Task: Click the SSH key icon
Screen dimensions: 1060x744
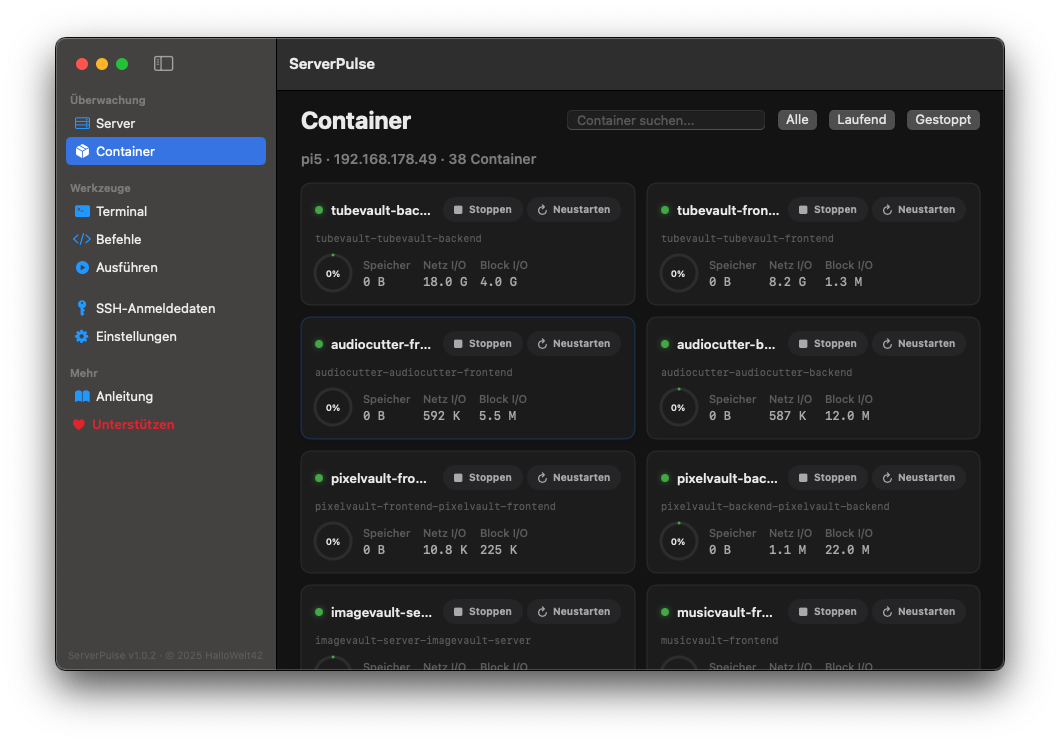Action: point(82,308)
